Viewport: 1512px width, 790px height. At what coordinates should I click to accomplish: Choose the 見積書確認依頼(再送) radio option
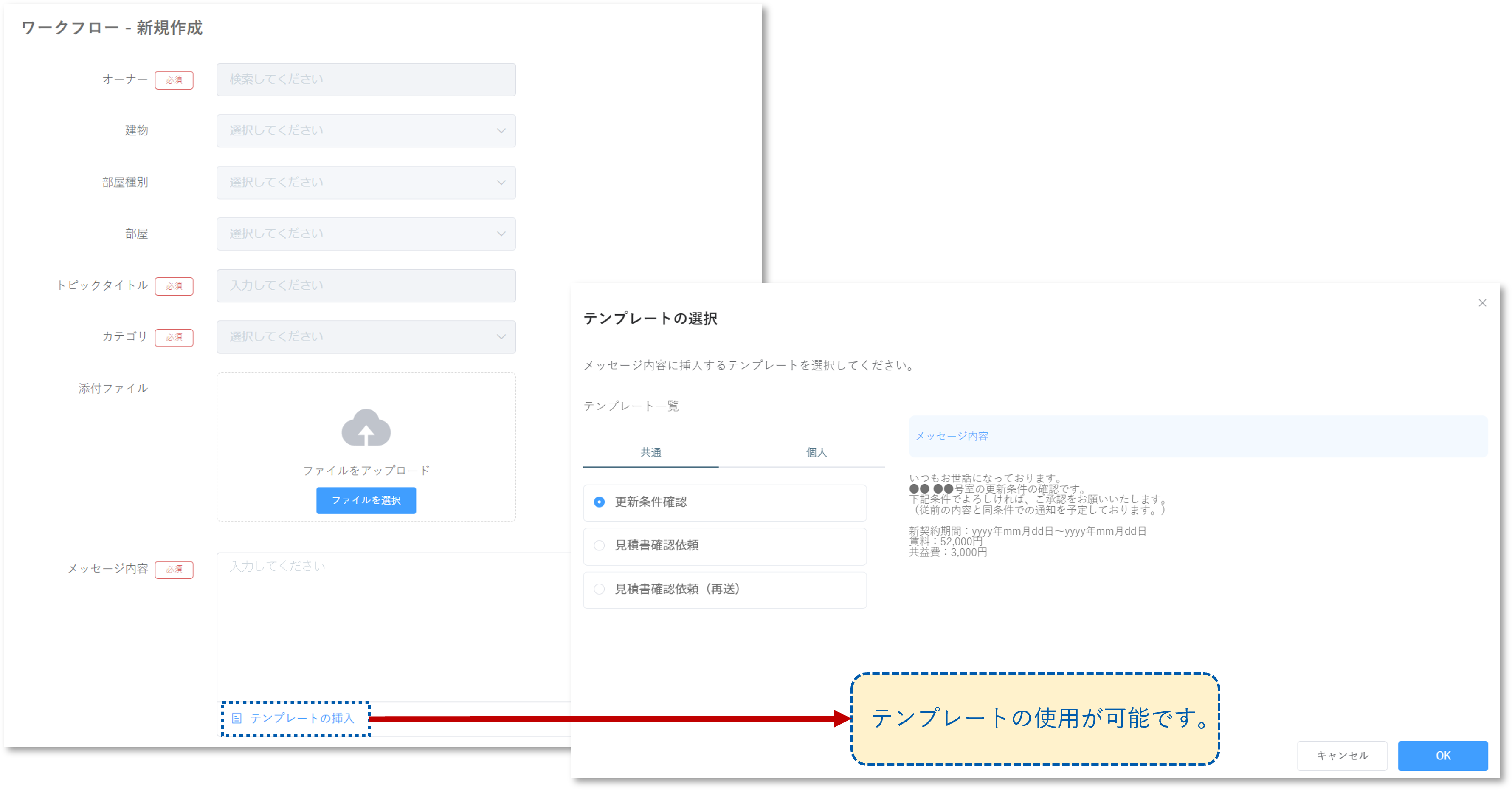click(x=599, y=589)
